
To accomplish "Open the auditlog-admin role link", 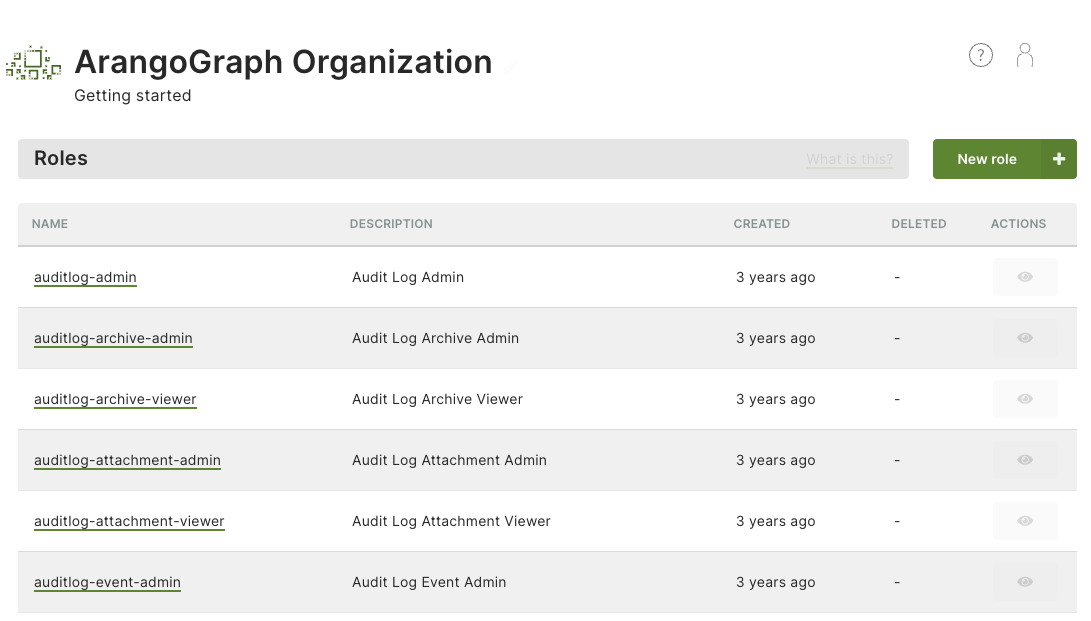I will [x=85, y=277].
